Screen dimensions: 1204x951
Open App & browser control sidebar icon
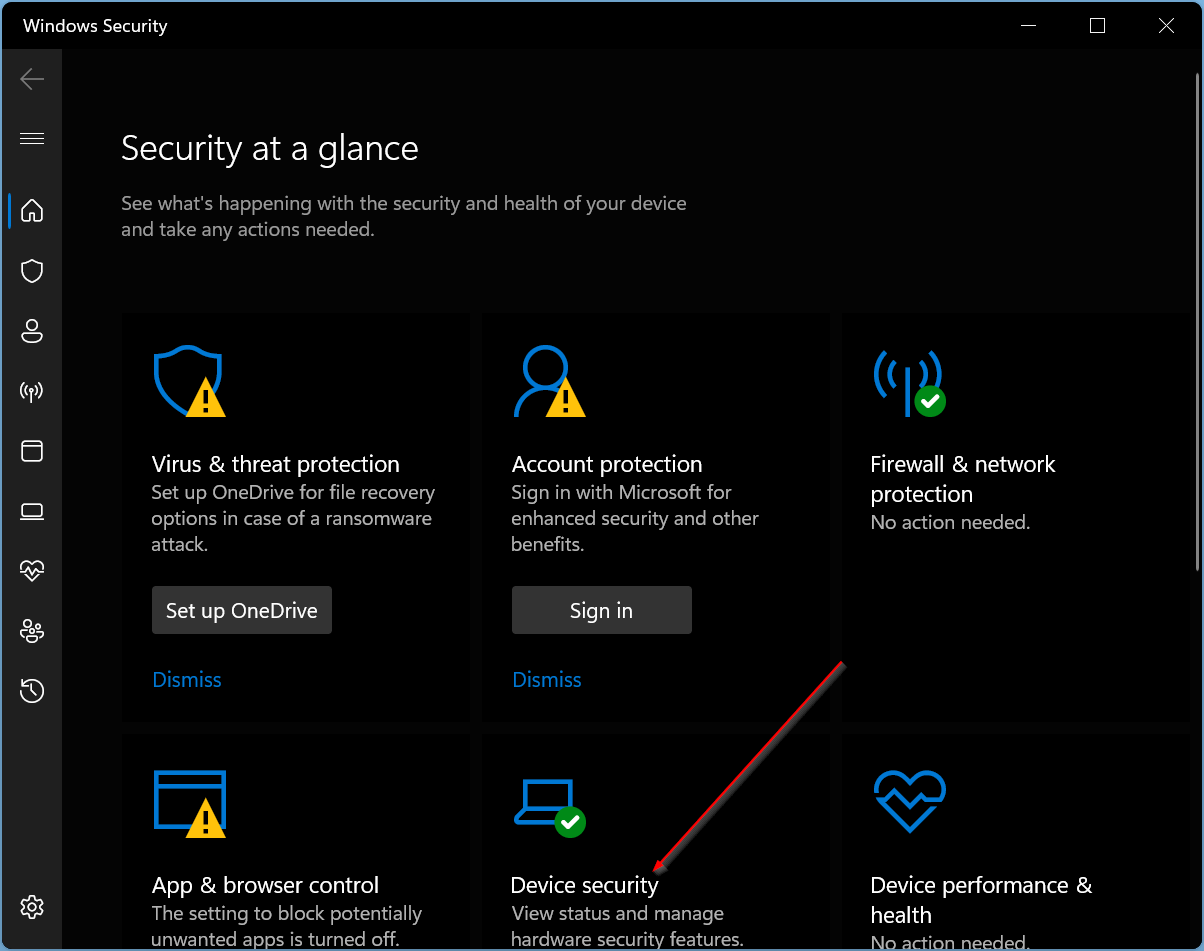click(x=32, y=451)
